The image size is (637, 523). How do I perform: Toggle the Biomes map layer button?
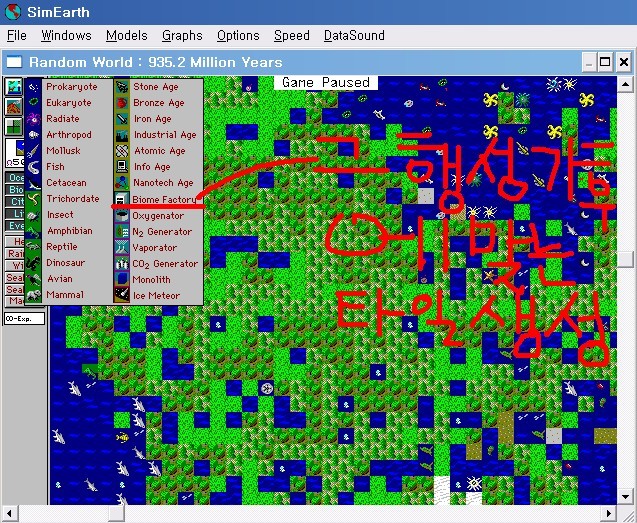pos(15,189)
